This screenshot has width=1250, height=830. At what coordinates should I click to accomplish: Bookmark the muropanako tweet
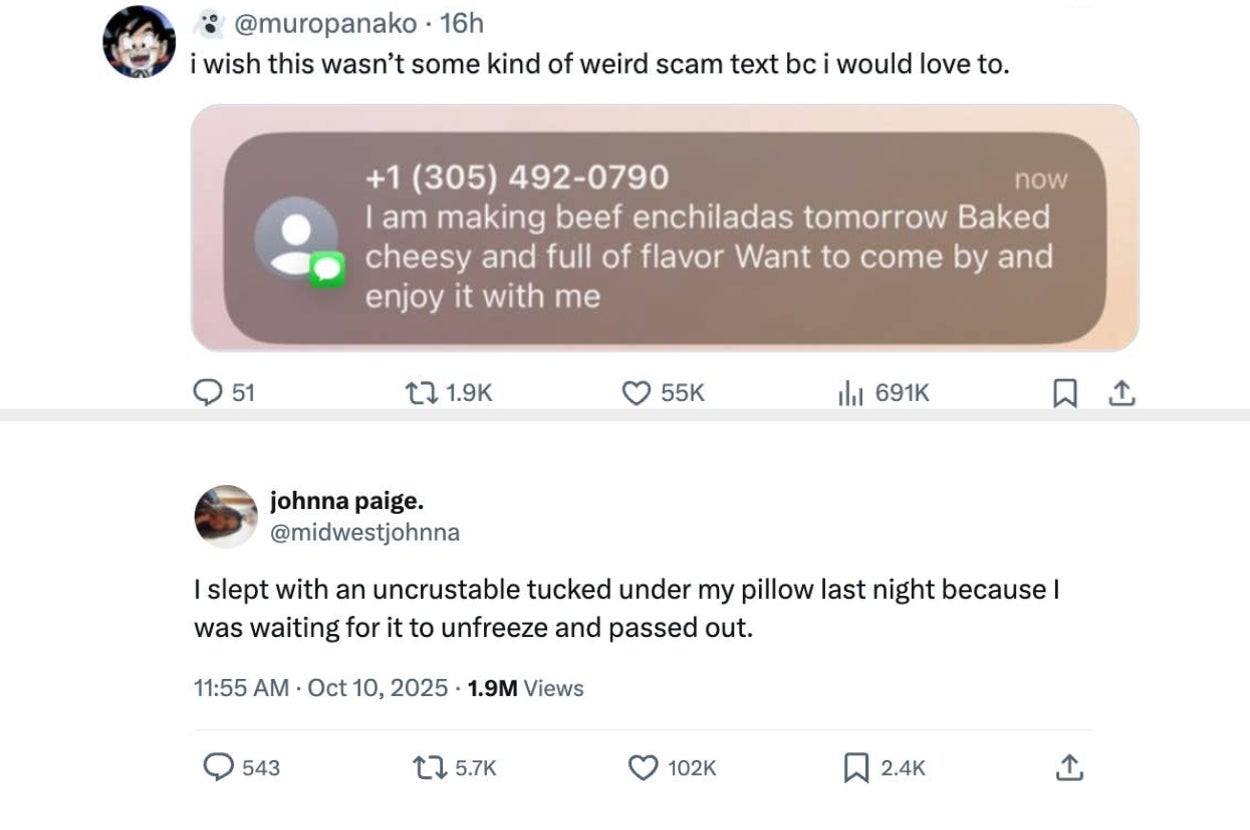coord(1064,394)
